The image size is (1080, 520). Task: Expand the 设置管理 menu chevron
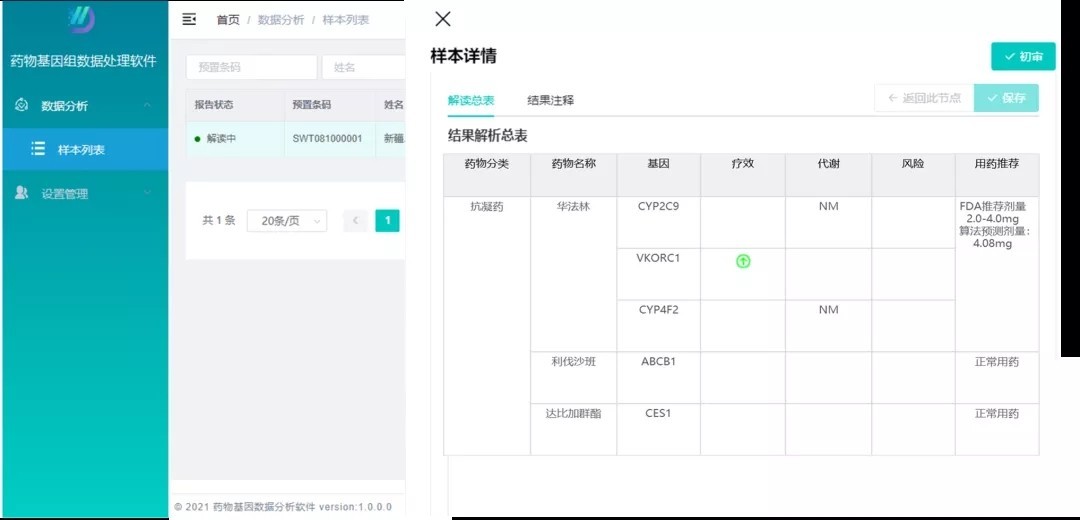tap(147, 193)
